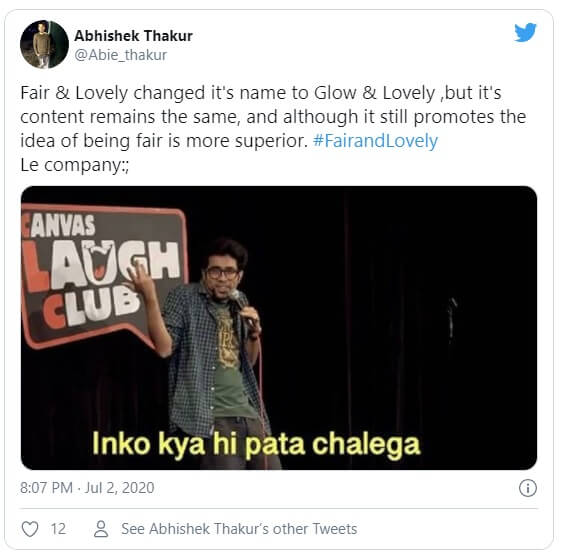Click the Twitter bird logo
Screen dimensions: 565x557
525,32
